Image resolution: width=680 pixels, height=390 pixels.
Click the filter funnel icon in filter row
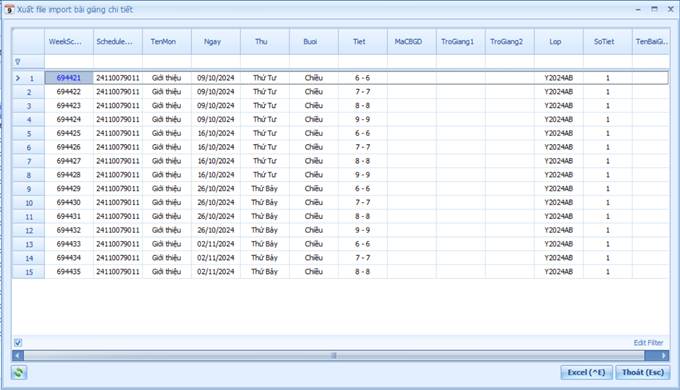tap(18, 62)
